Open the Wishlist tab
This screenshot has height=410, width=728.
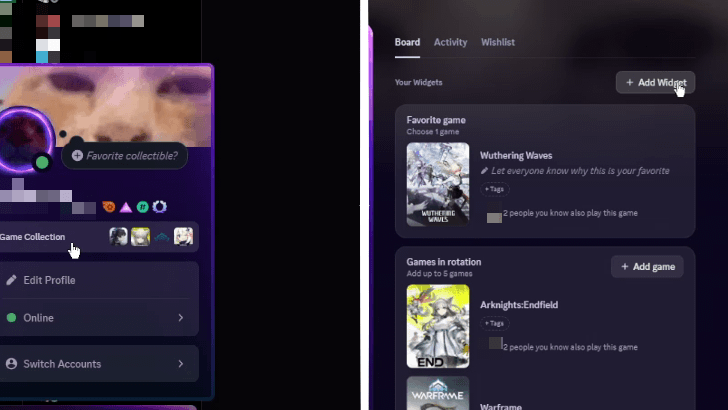498,42
